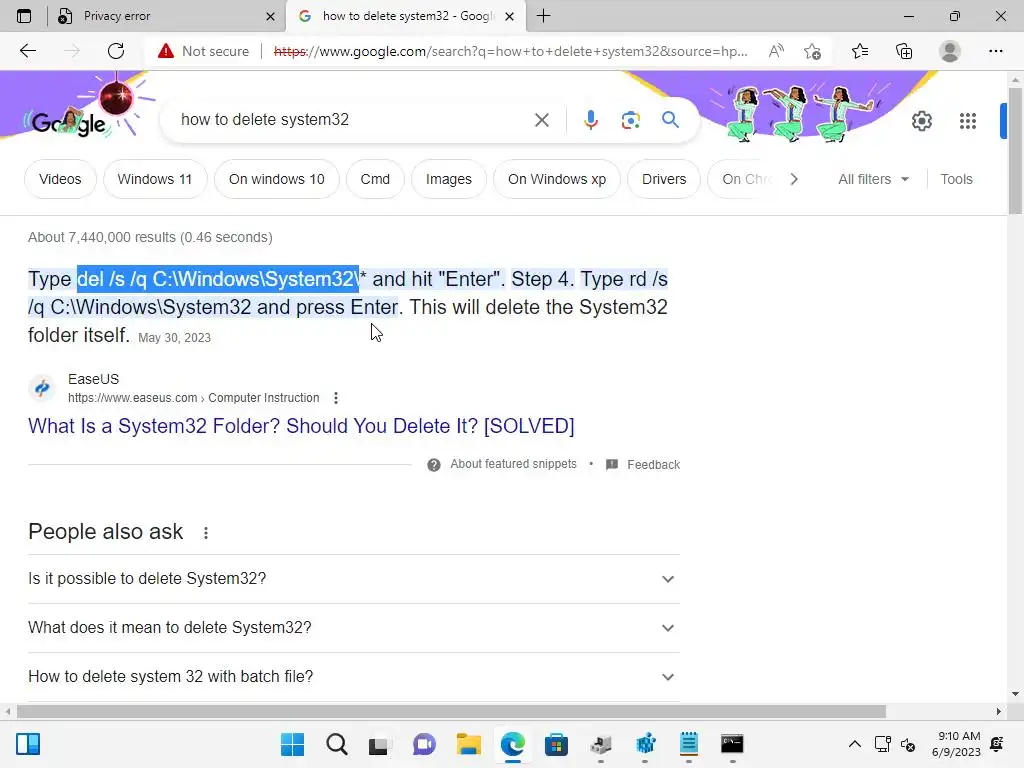Click the Not secure warning icon
The height and width of the screenshot is (768, 1024).
166,51
